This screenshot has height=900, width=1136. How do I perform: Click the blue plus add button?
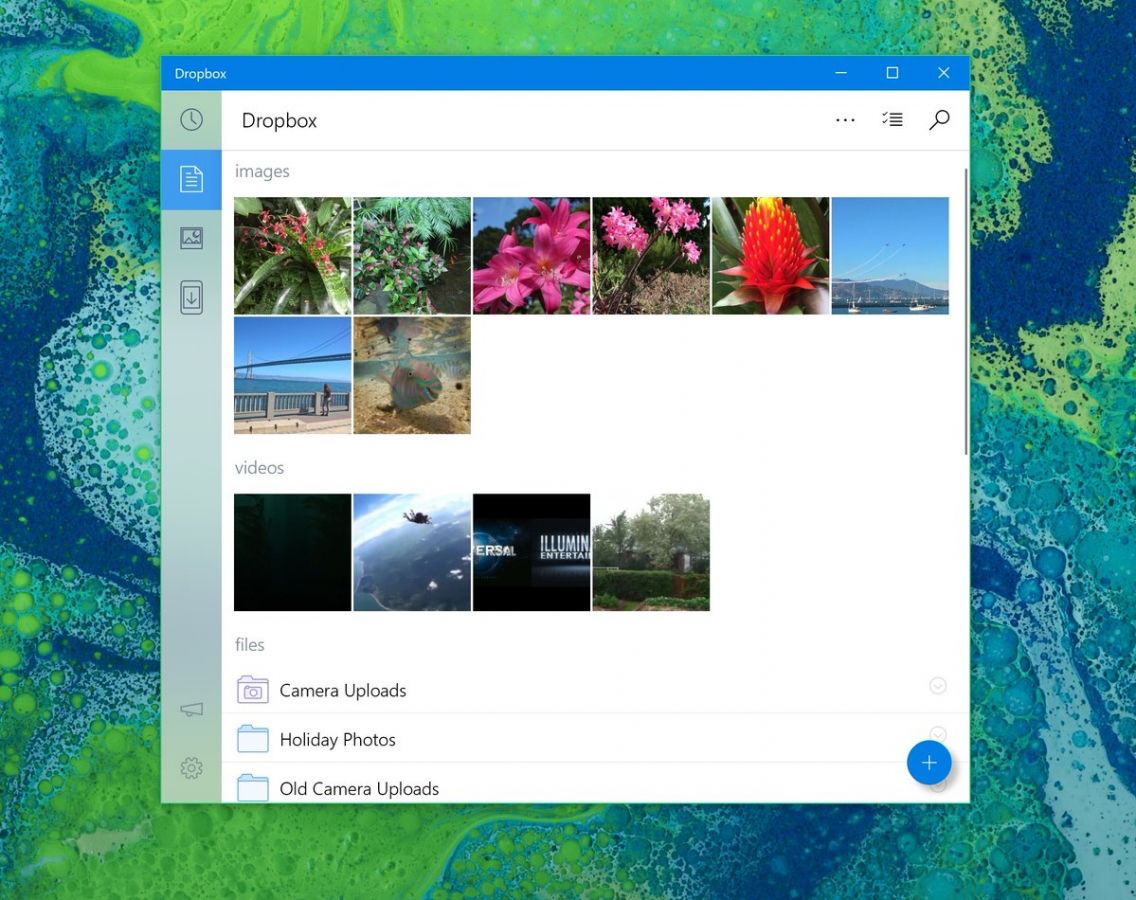click(x=929, y=762)
